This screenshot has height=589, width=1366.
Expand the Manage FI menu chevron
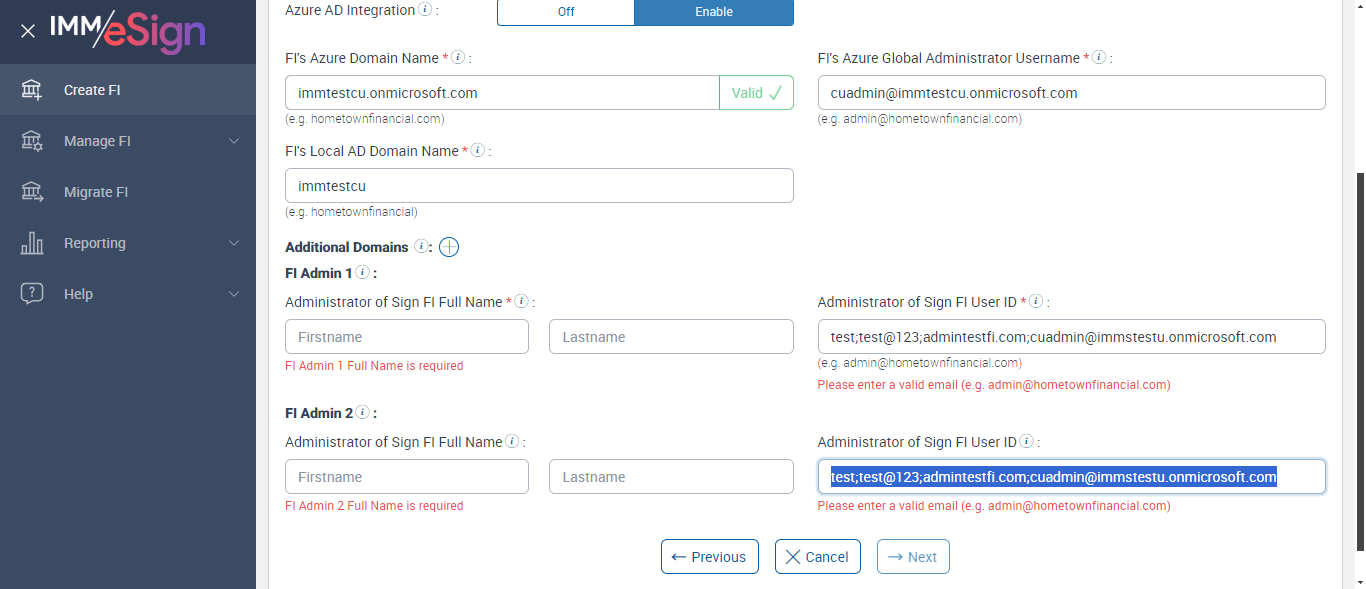point(234,141)
